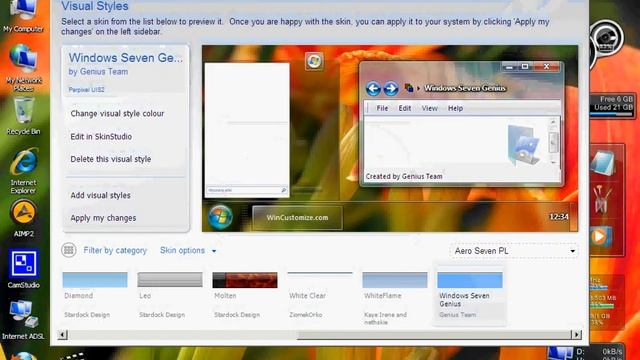Open File menu in preview window
The image size is (640, 360).
coord(382,108)
